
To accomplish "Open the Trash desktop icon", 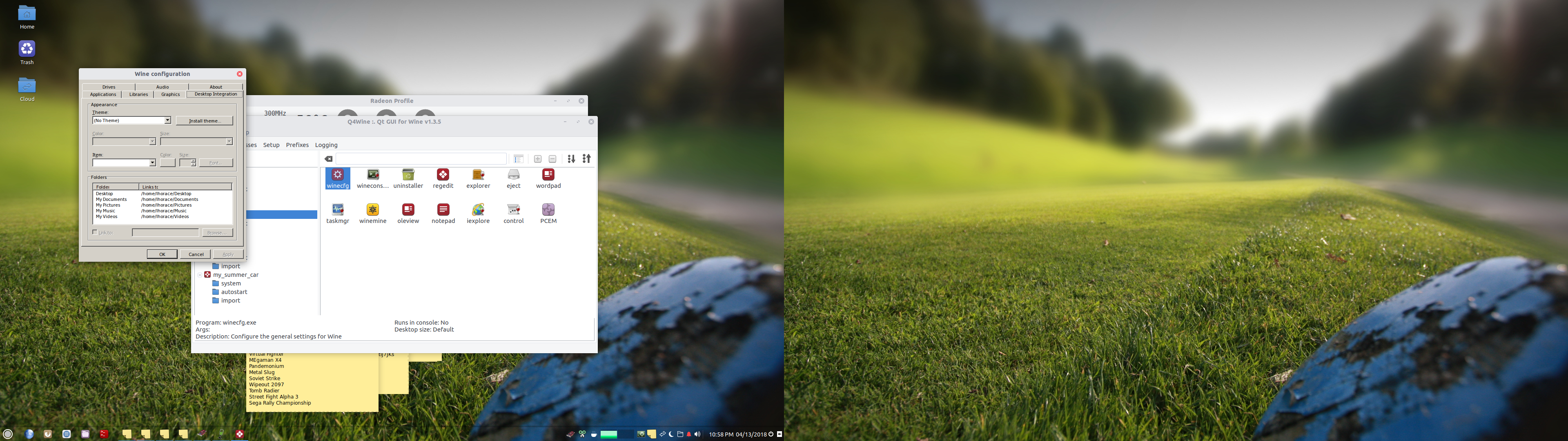I will click(x=27, y=52).
